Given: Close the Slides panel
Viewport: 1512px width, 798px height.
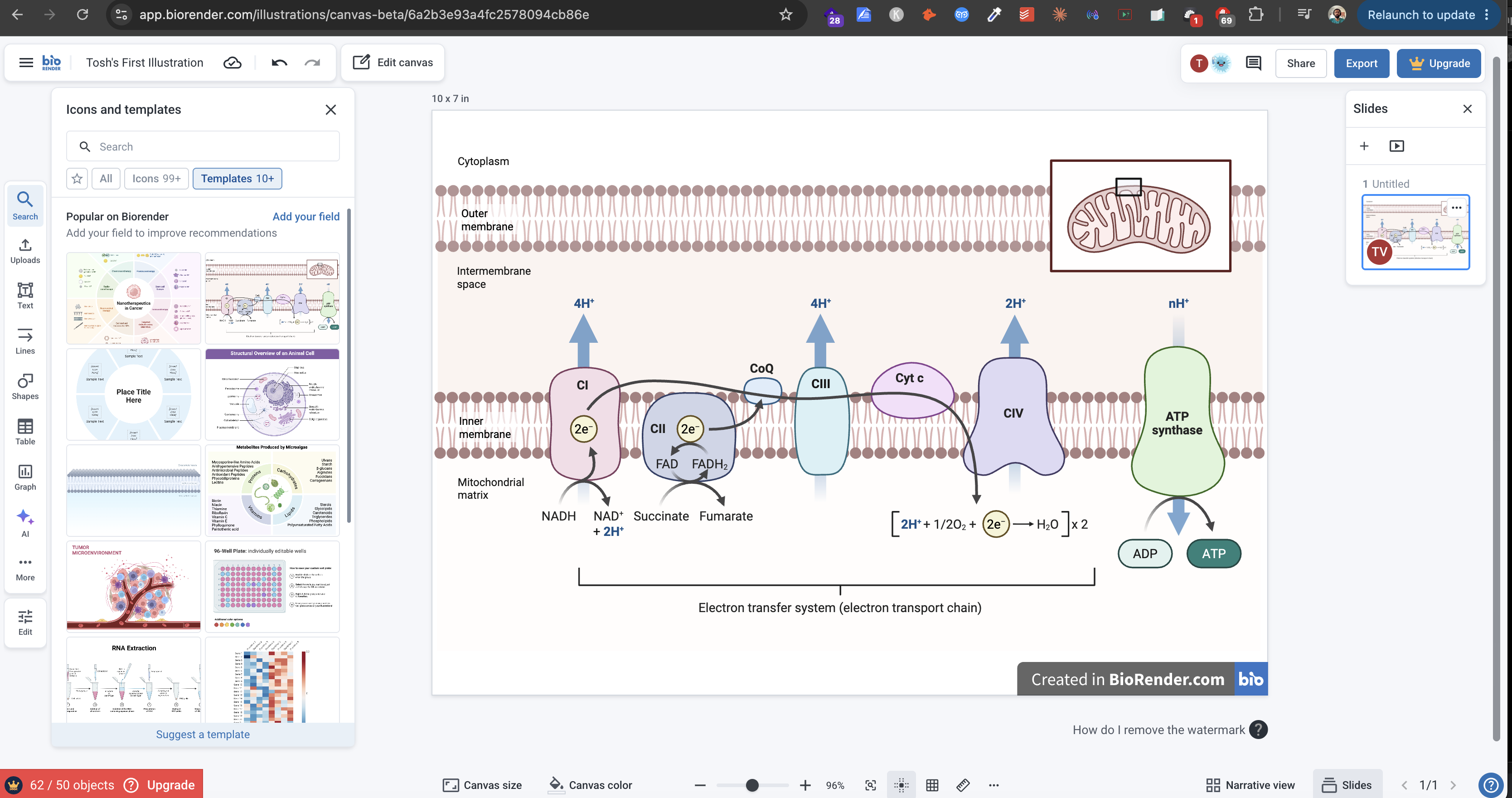Looking at the screenshot, I should (x=1467, y=109).
